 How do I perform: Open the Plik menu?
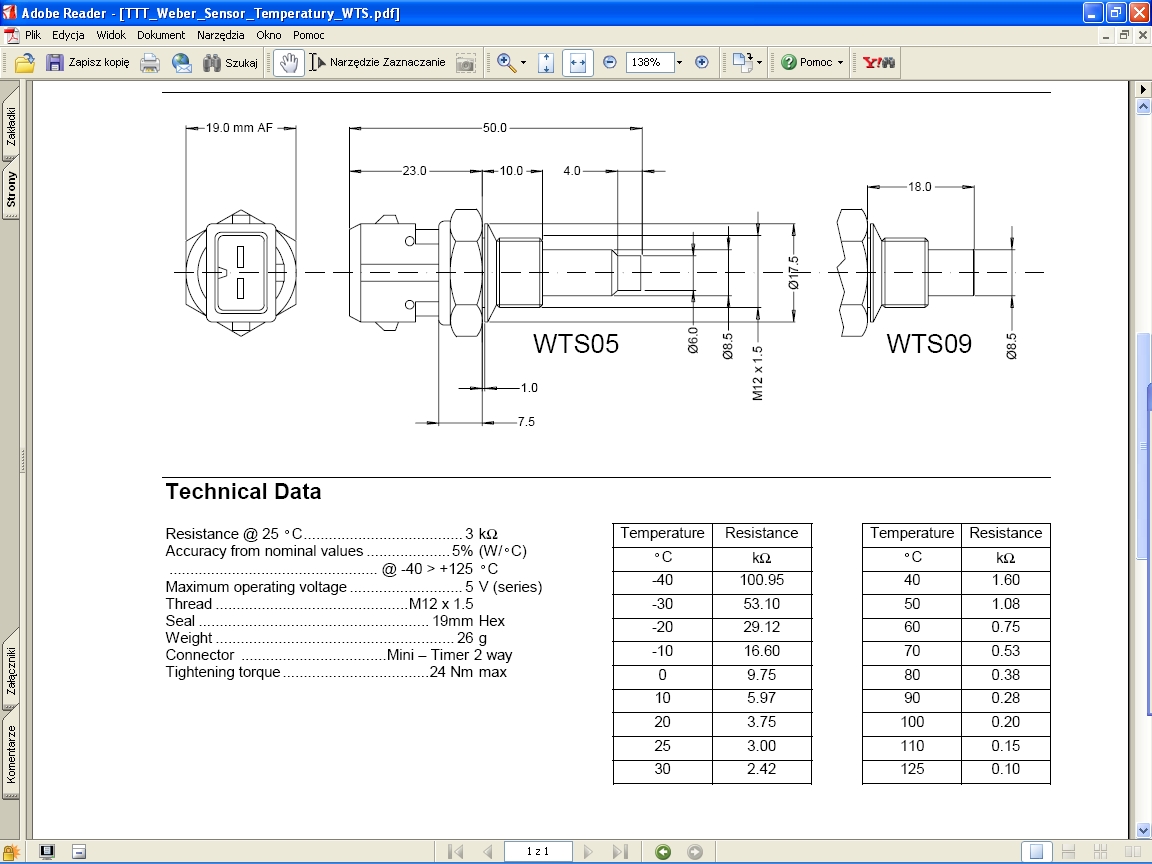(33, 35)
